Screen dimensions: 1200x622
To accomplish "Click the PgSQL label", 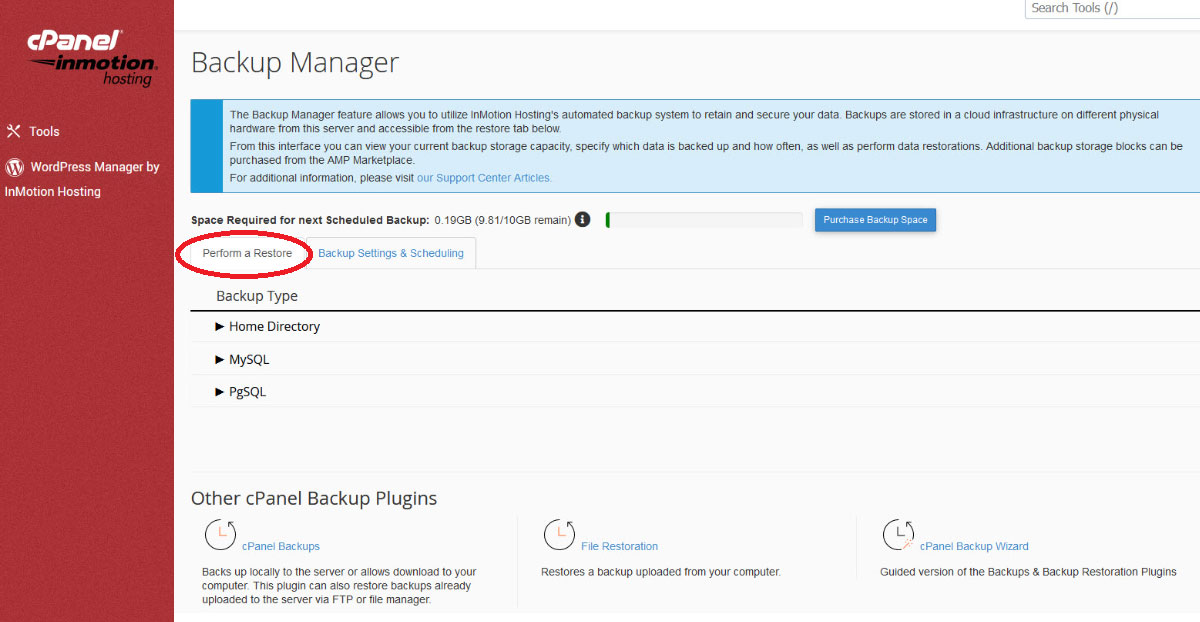I will pos(247,392).
